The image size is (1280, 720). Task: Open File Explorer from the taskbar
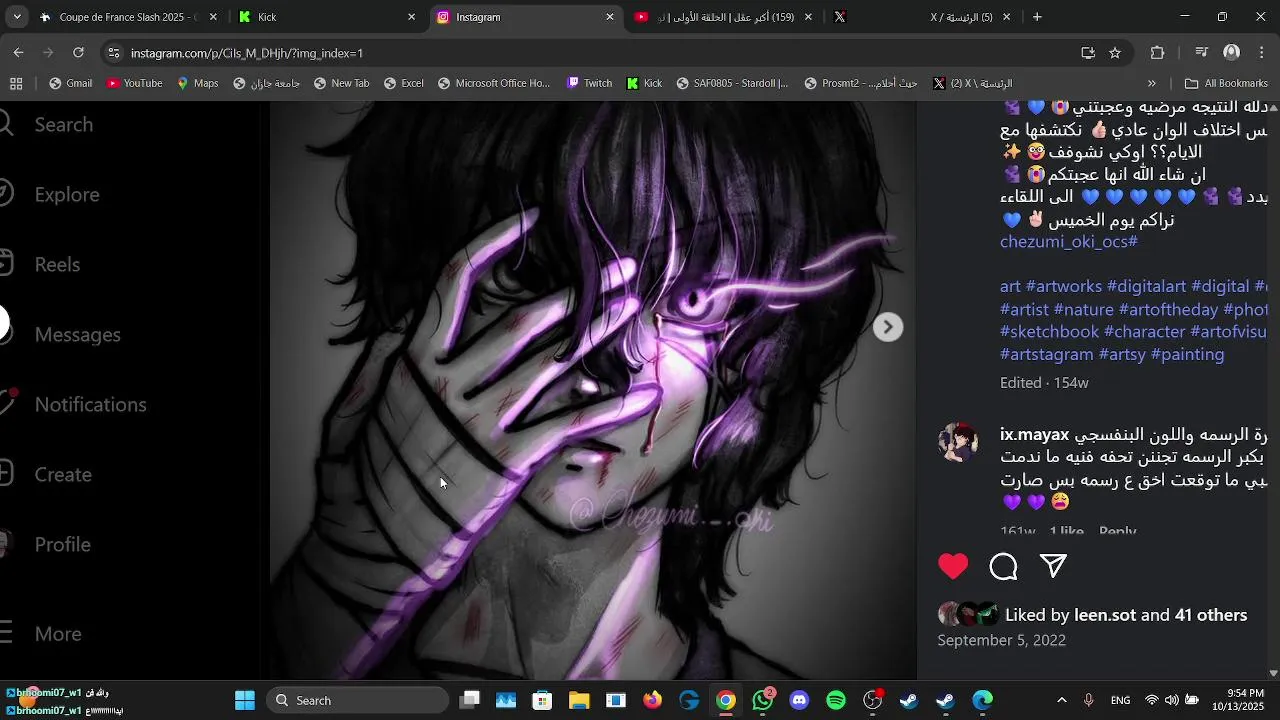579,700
